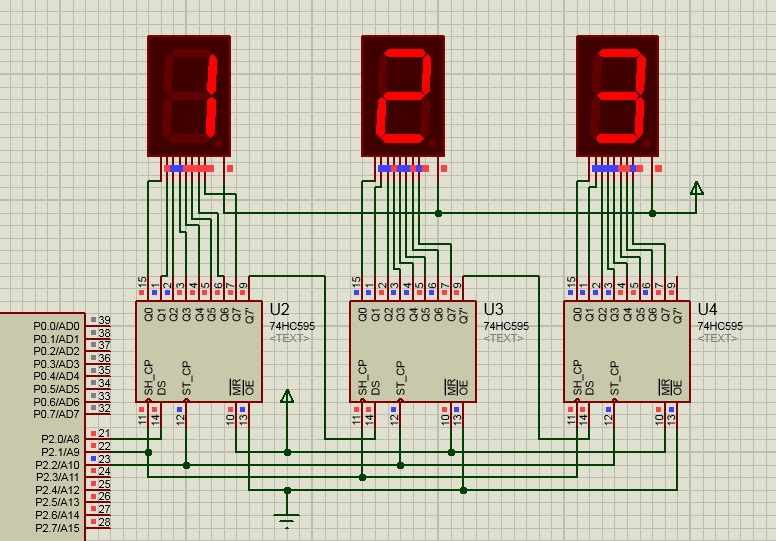Click the P2.4/A12 pin label
776x541 pixels.
[x=57, y=490]
